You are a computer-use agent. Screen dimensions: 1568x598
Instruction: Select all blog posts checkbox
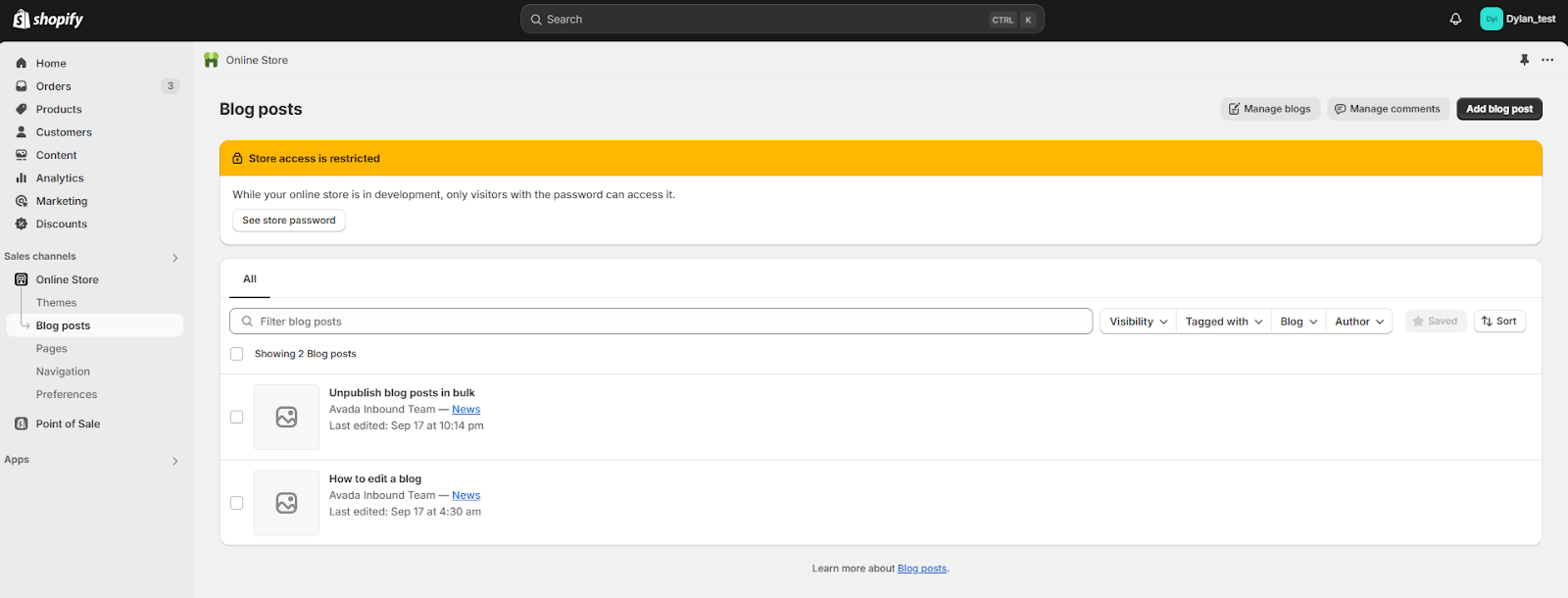(236, 354)
